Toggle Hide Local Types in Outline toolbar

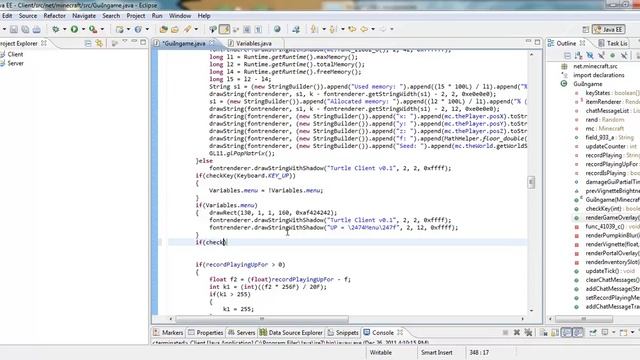(624, 55)
